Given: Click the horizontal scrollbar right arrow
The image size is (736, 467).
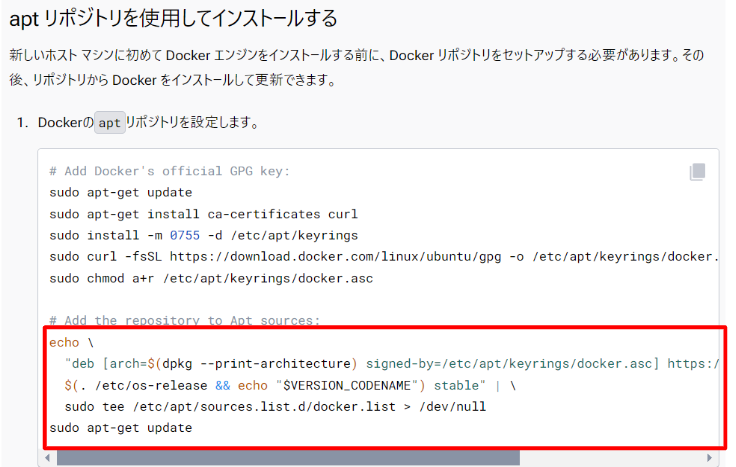Looking at the screenshot, I should [x=709, y=458].
